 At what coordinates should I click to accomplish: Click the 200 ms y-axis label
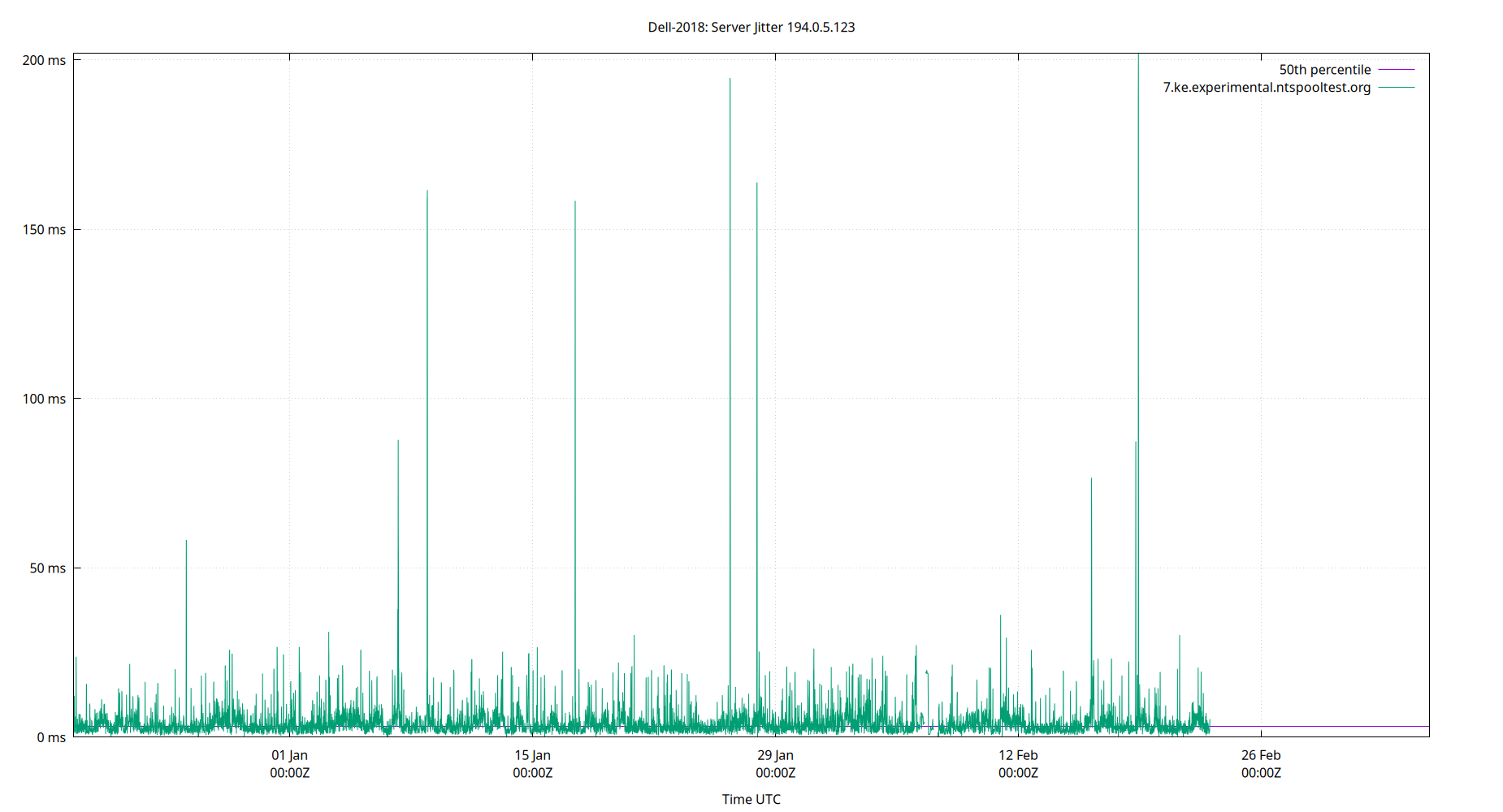coord(46,58)
